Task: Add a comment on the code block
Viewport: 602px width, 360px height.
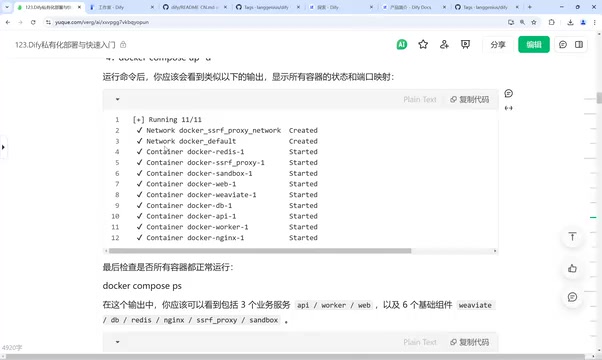Action: [x=509, y=93]
